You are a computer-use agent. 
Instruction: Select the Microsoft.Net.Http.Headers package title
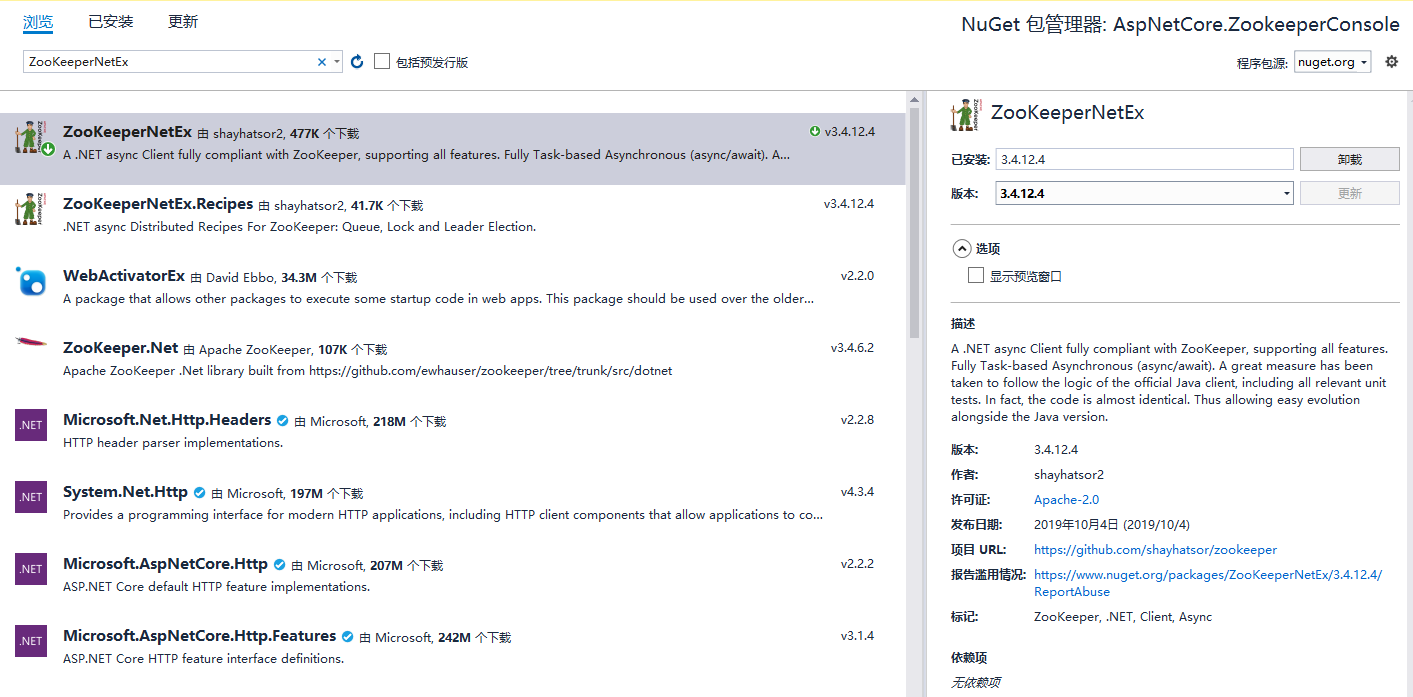[x=167, y=420]
